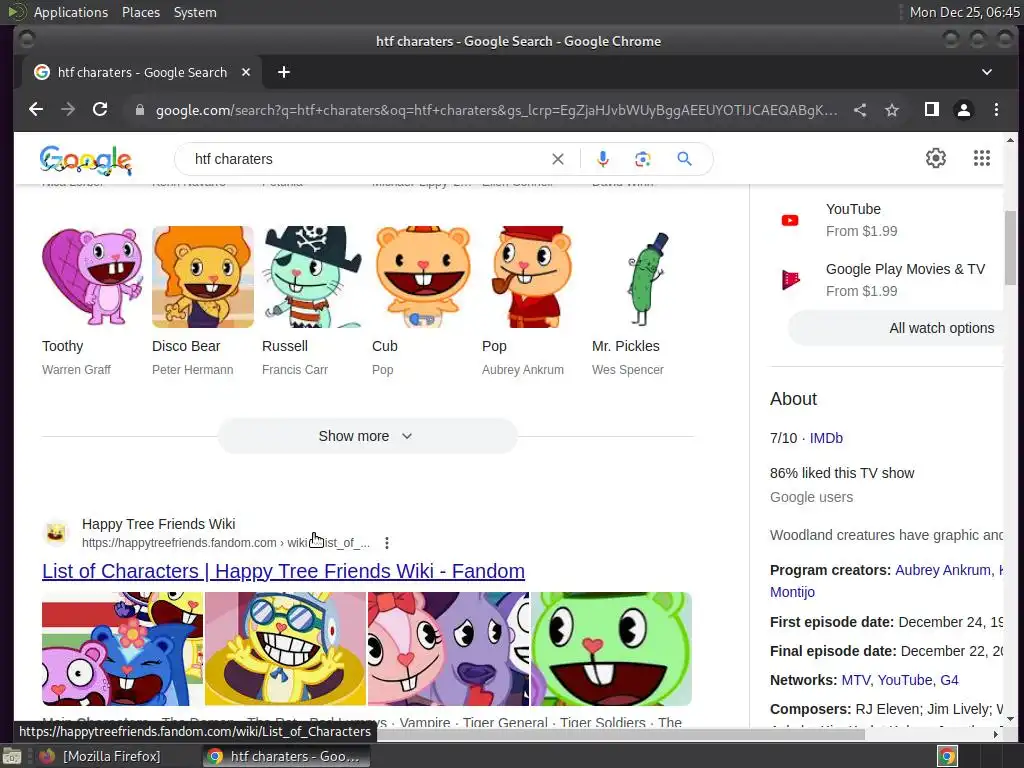
Task: Open more options for Fandom result
Action: 387,543
